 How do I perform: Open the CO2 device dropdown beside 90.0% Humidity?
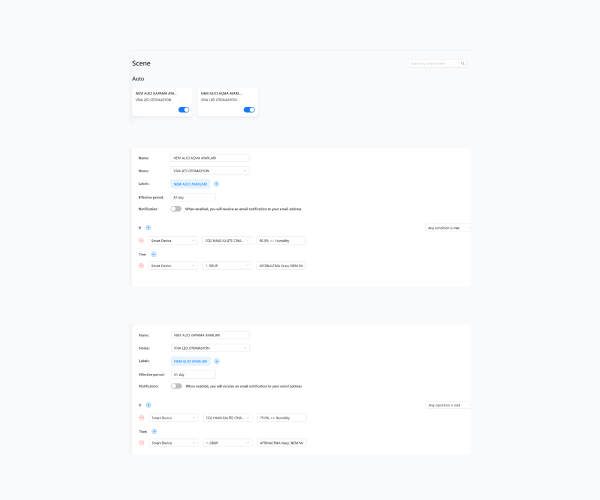point(227,241)
